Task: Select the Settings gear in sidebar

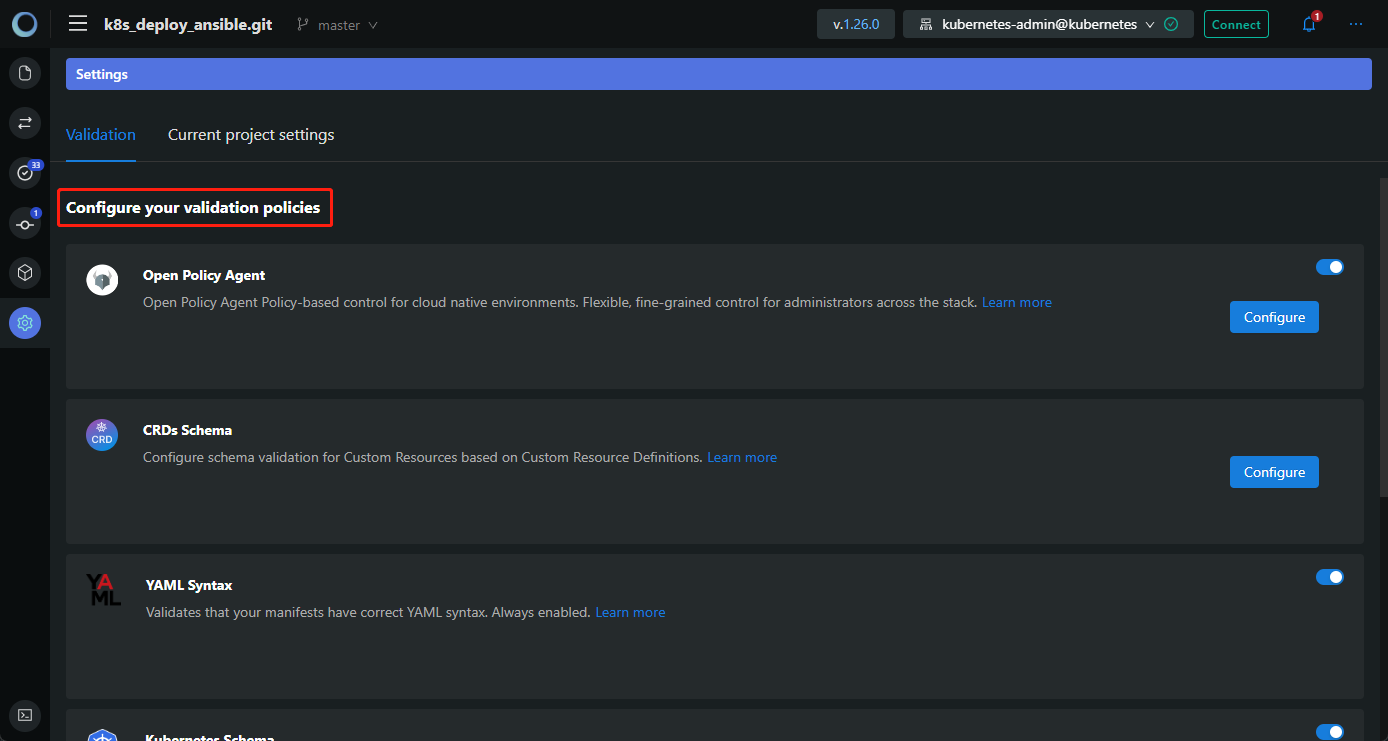Action: tap(25, 323)
